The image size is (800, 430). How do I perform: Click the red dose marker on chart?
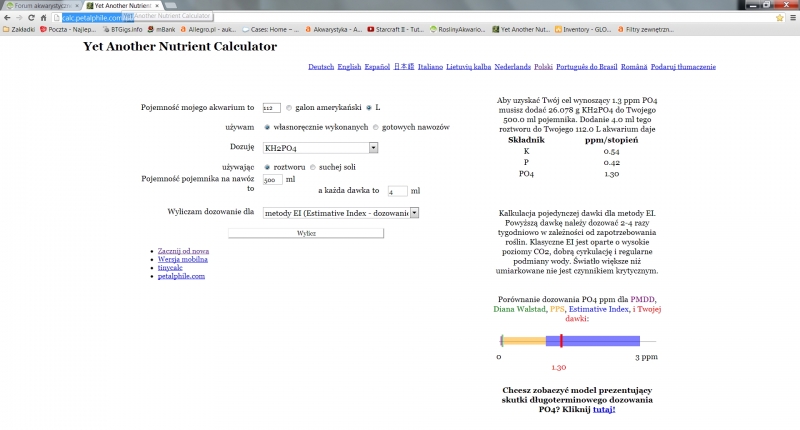561,341
